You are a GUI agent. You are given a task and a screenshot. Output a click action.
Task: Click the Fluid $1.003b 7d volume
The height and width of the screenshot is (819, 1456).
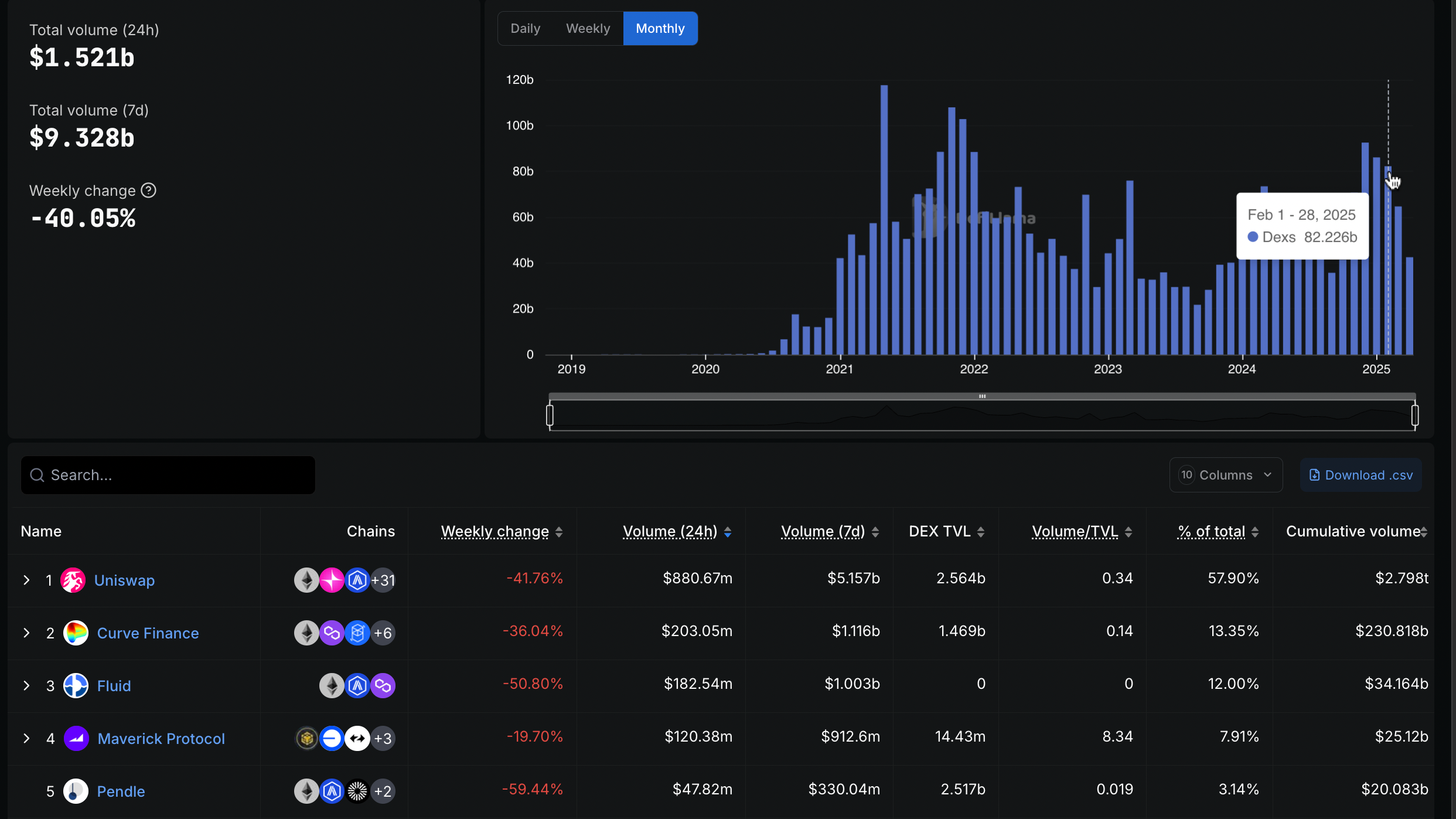click(852, 684)
